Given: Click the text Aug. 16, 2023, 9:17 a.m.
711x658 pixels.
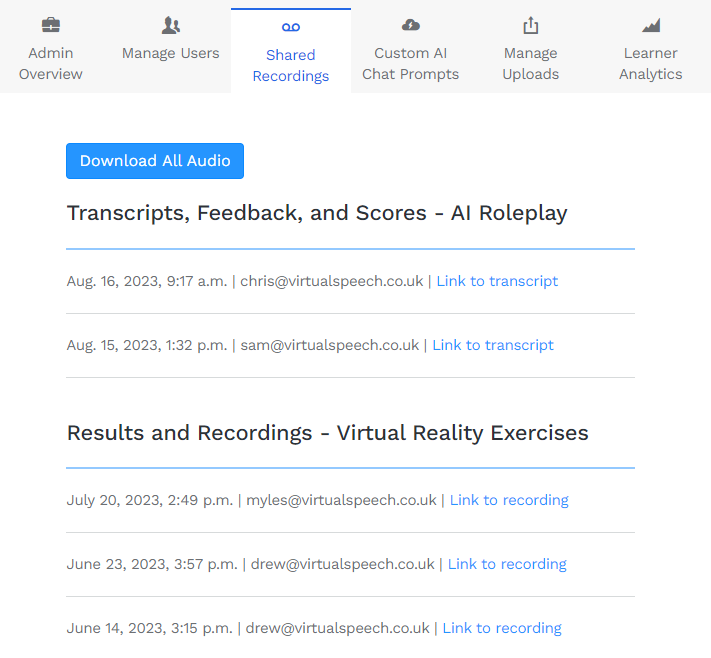Looking at the screenshot, I should pyautogui.click(x=147, y=281).
